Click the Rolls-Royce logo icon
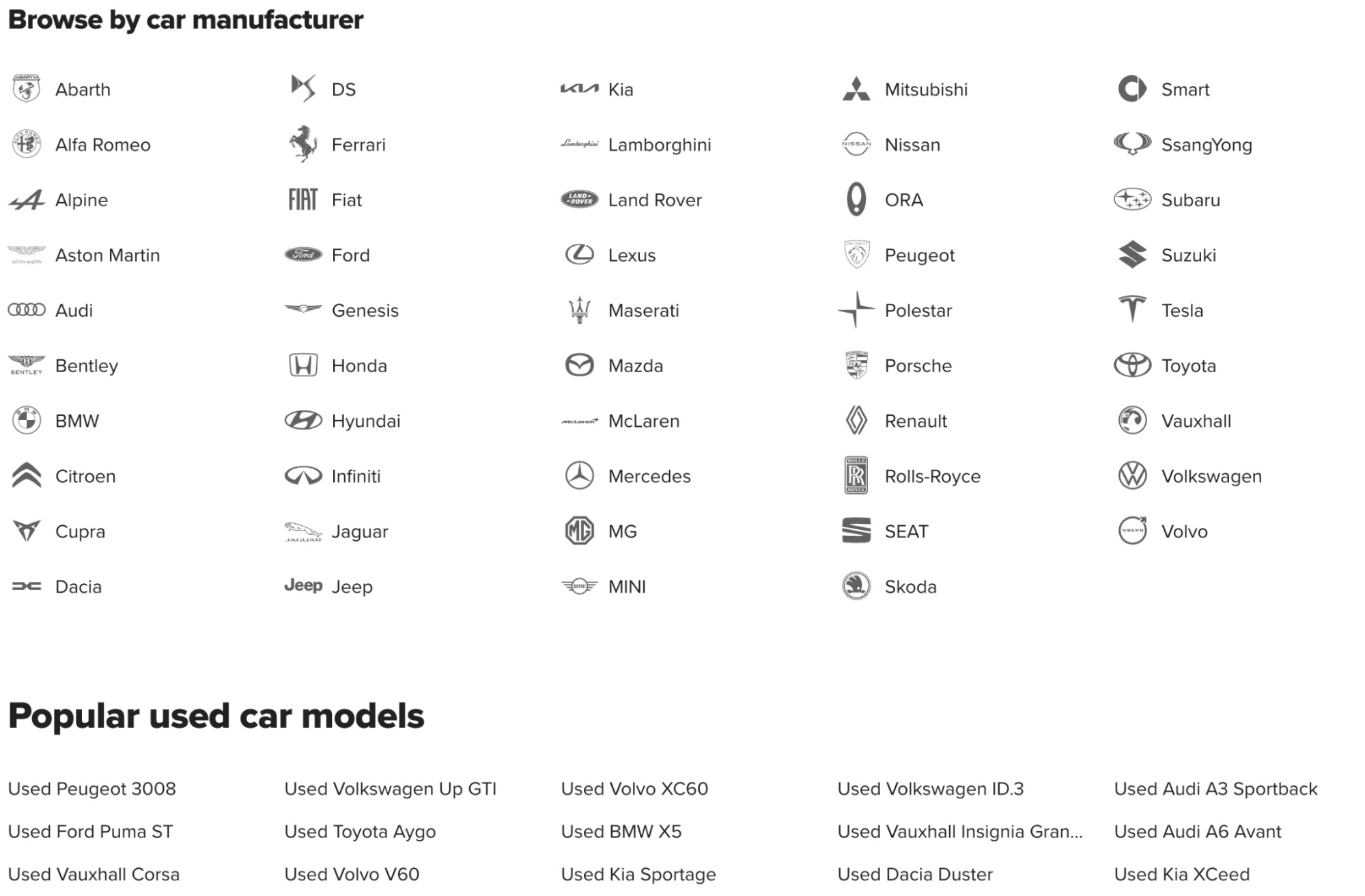Image resolution: width=1365 pixels, height=896 pixels. click(x=854, y=475)
